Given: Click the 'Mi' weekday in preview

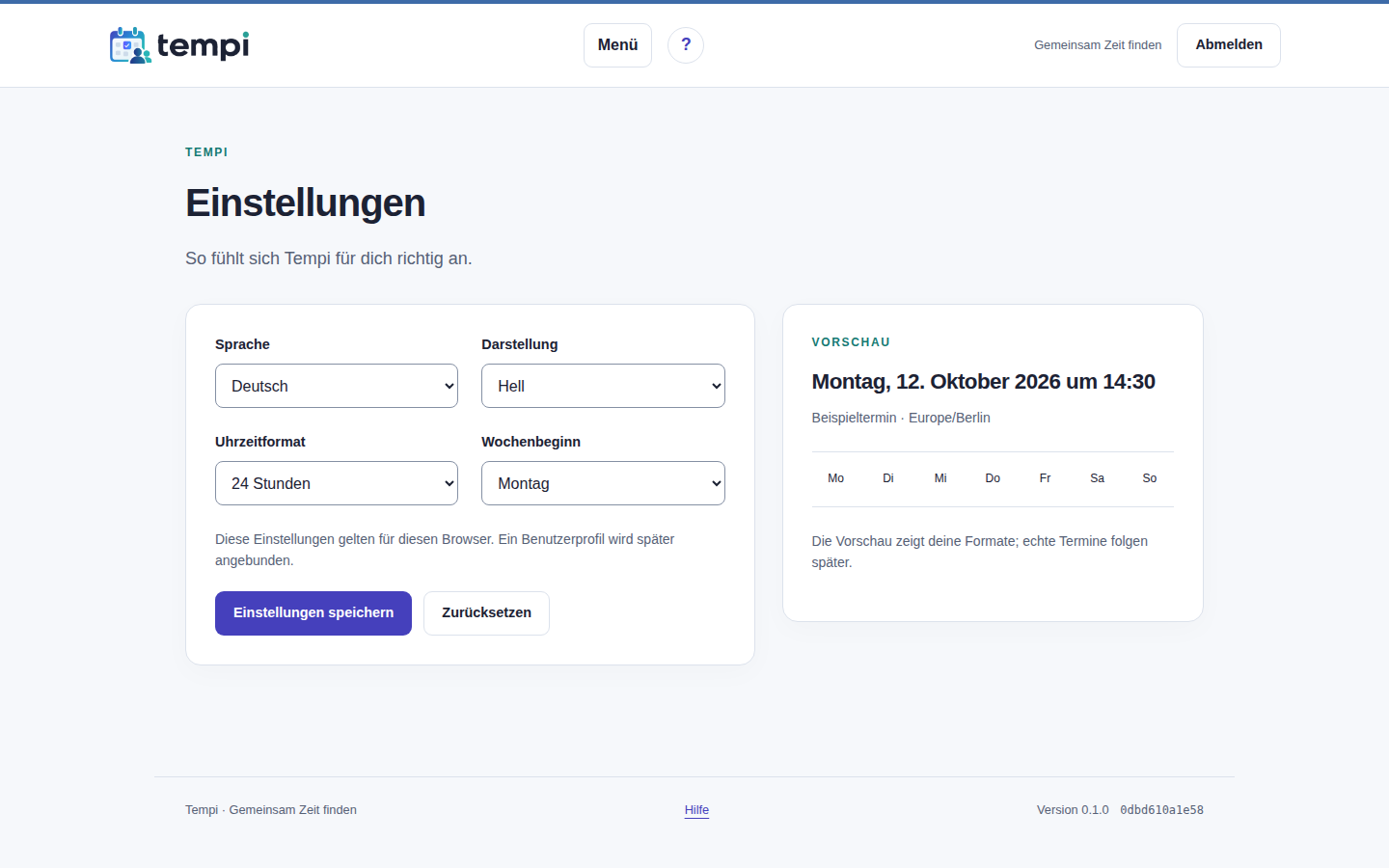Looking at the screenshot, I should coord(940,478).
